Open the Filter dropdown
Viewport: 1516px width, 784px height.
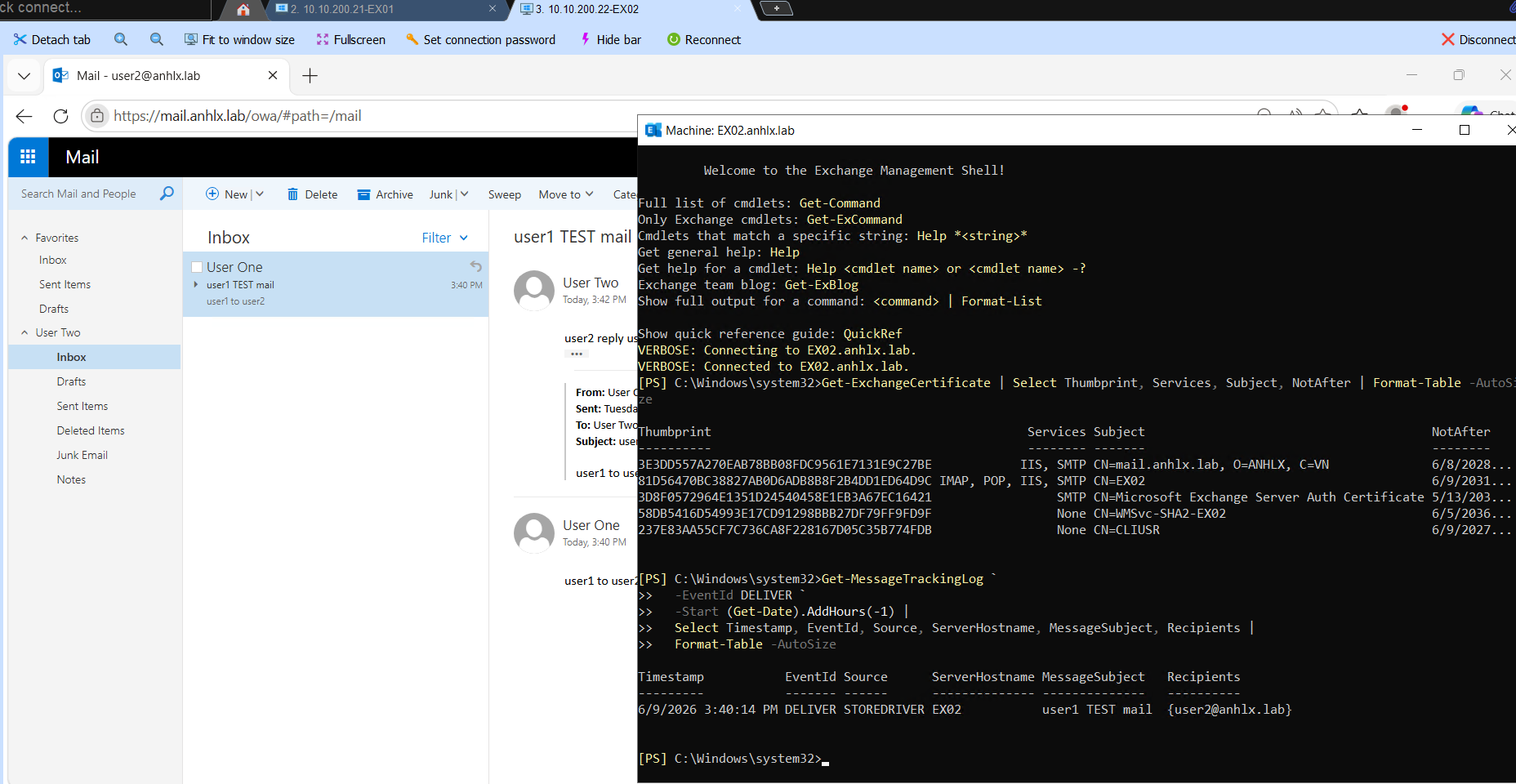445,238
